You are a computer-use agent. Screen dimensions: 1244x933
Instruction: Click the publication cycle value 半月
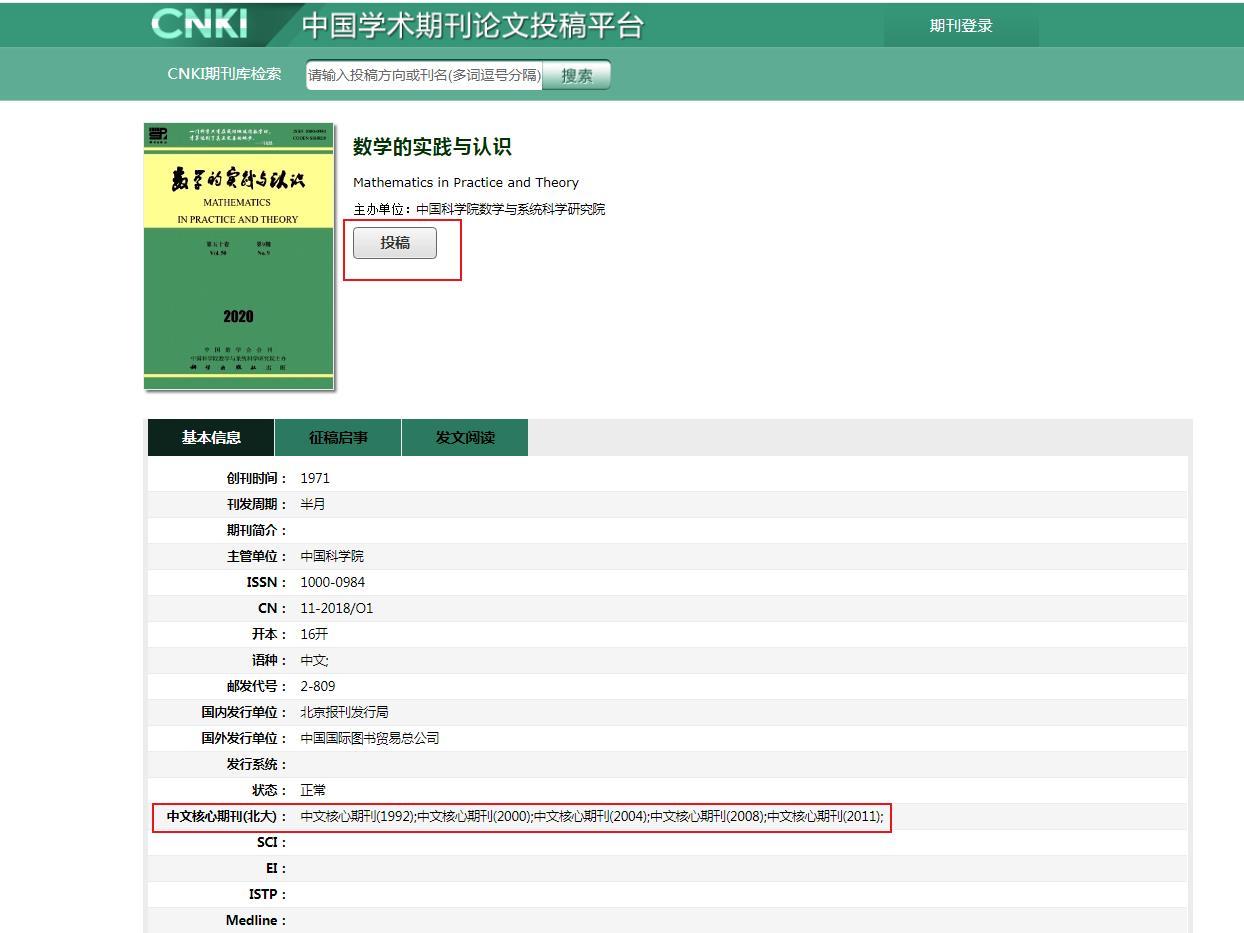tap(313, 504)
